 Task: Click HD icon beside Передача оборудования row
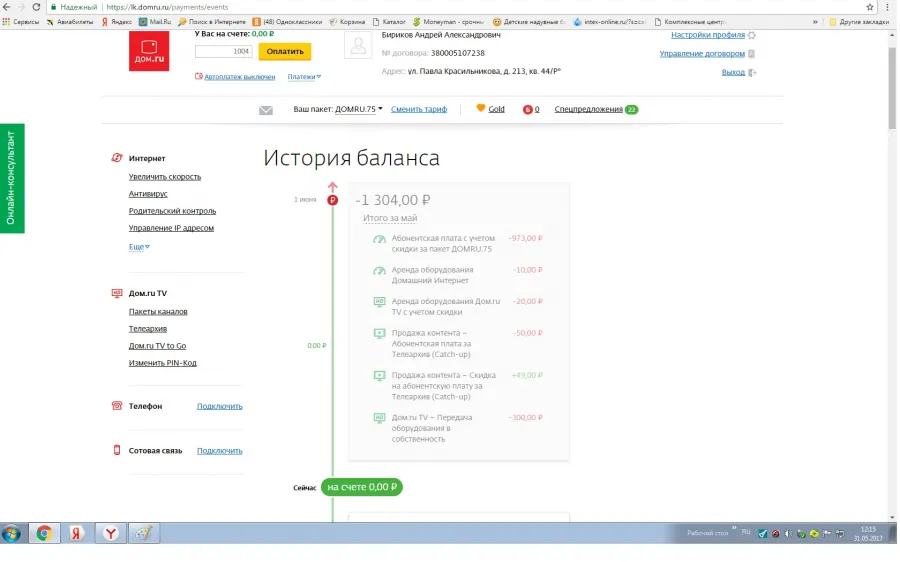379,418
